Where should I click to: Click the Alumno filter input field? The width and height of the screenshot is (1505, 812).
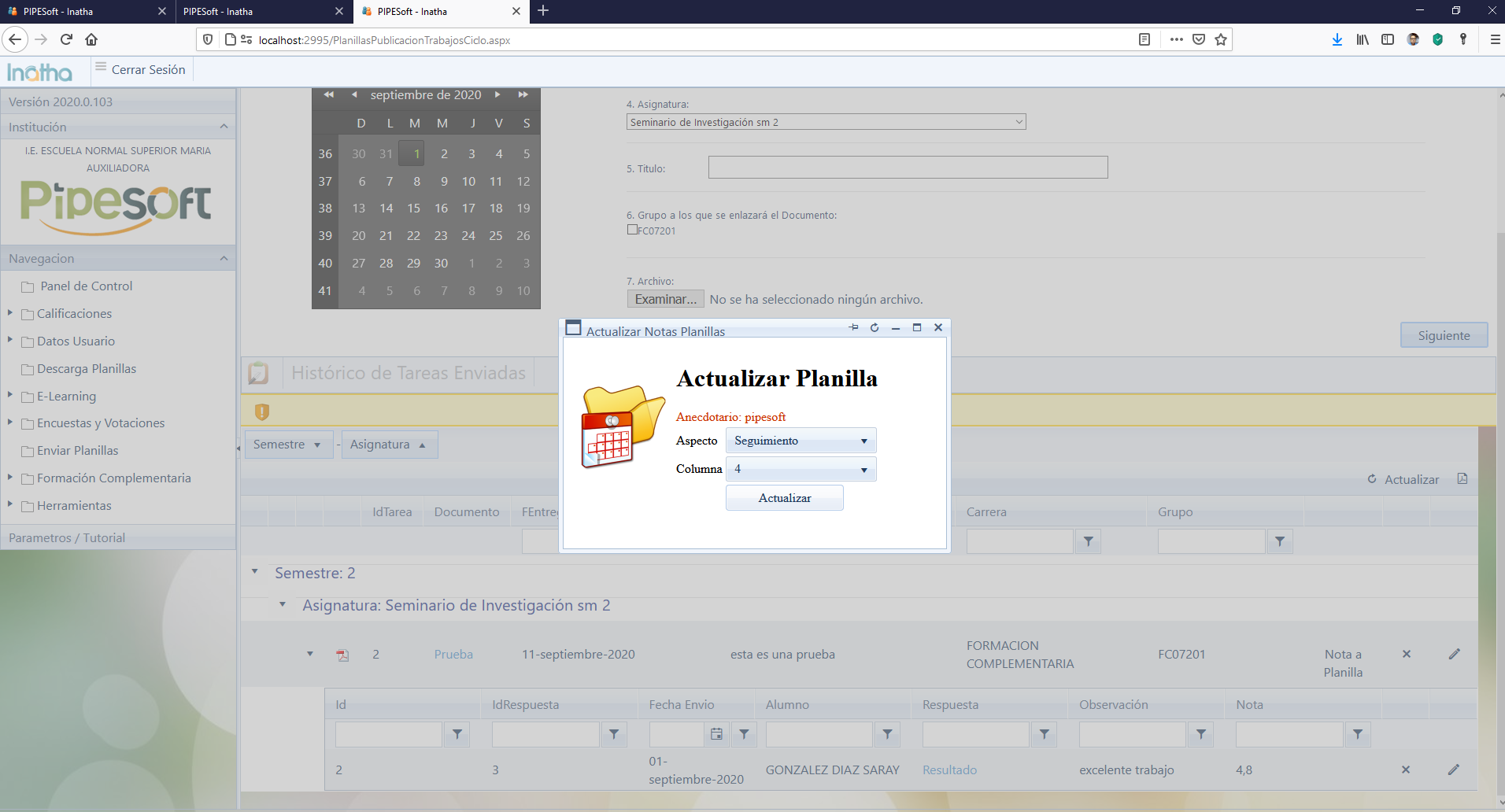[819, 734]
